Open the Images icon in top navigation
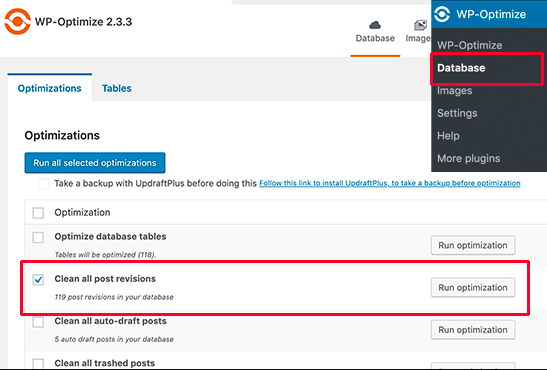Viewport: 547px width, 370px height. (x=418, y=31)
